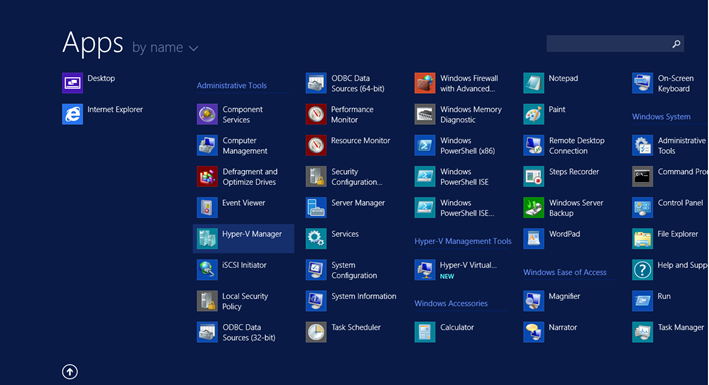Select the Windows Ease of Access header
The height and width of the screenshot is (385, 709).
tap(565, 272)
